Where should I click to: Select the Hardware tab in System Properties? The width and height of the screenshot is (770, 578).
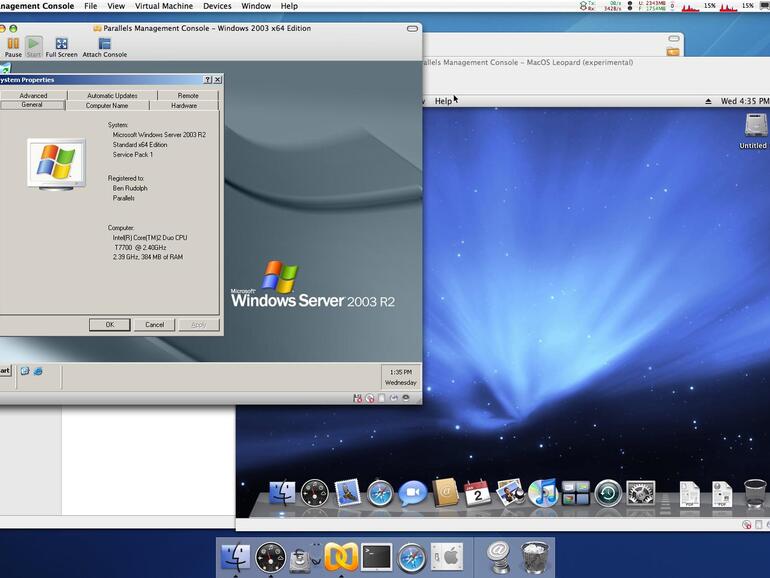pos(184,105)
